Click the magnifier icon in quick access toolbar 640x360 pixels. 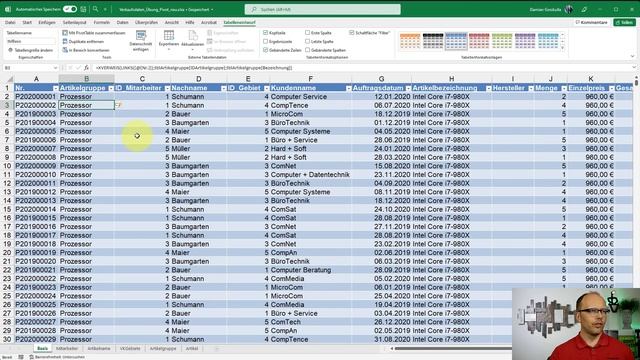click(x=95, y=9)
